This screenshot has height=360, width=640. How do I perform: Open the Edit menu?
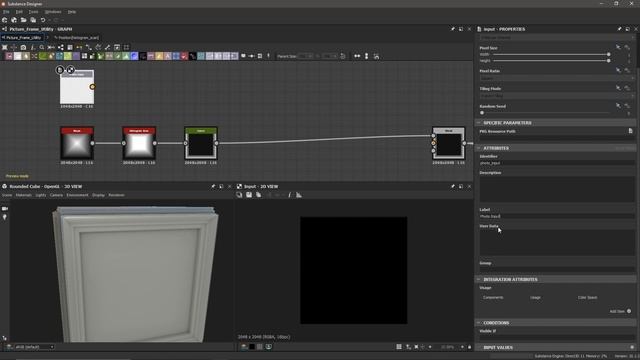19,12
